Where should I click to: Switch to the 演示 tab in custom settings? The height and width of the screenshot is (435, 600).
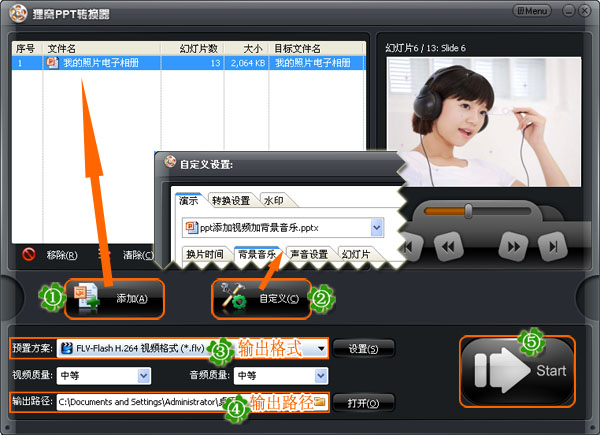(189, 200)
